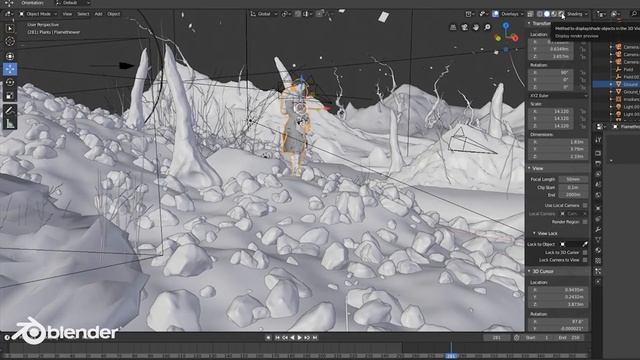Click the outliner search magnifier icon
Viewport: 640px width, 360px height.
click(x=635, y=14)
